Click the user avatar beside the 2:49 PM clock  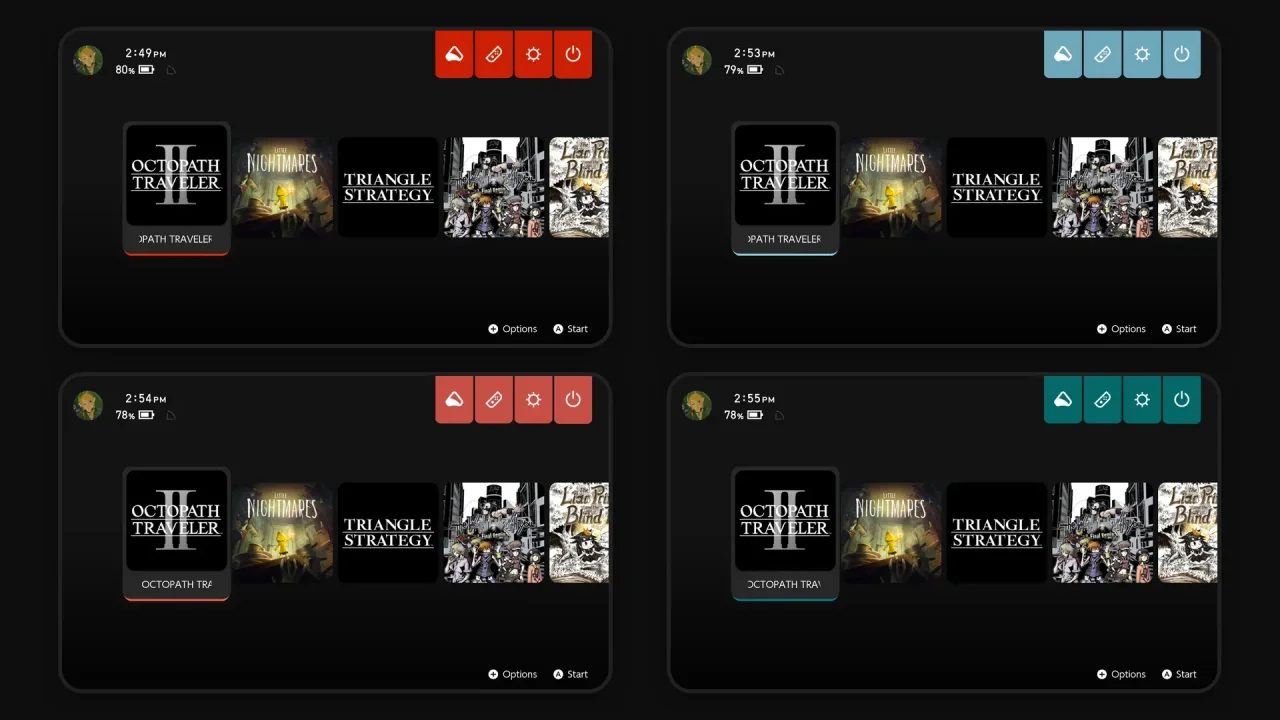pos(88,60)
